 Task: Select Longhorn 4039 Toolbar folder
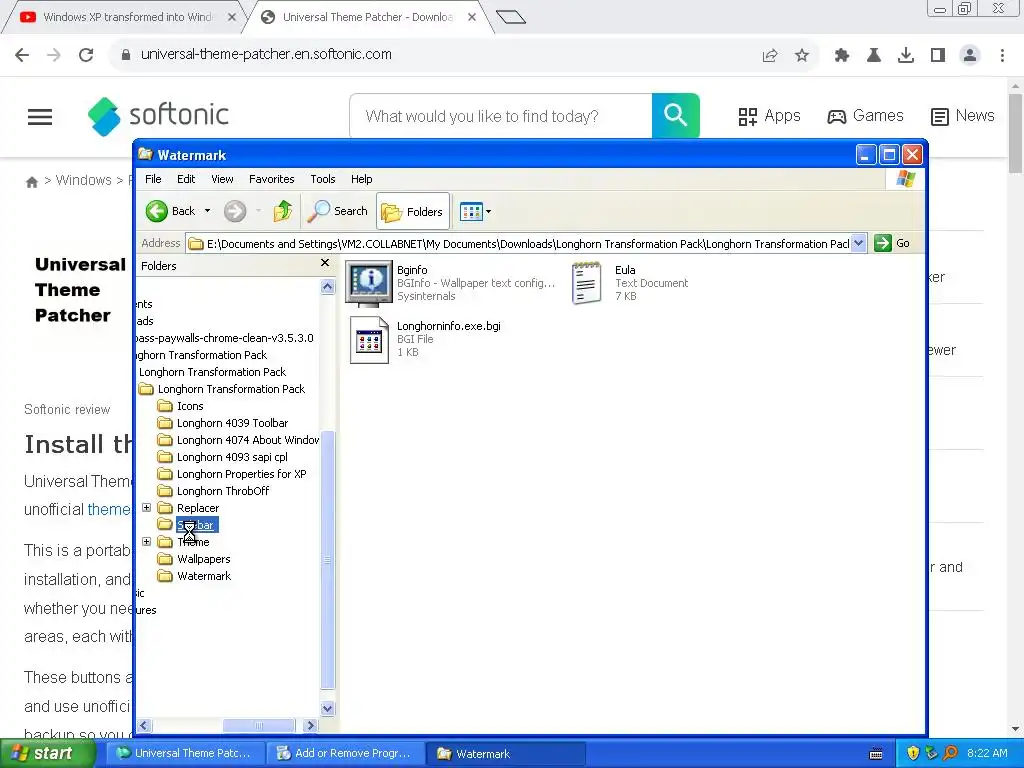point(223,423)
